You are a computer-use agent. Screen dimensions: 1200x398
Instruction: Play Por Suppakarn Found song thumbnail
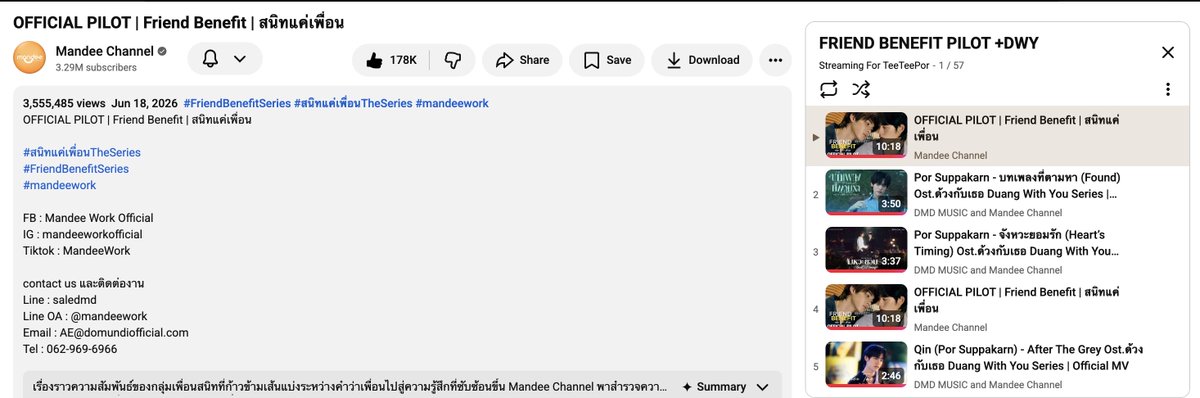click(866, 192)
